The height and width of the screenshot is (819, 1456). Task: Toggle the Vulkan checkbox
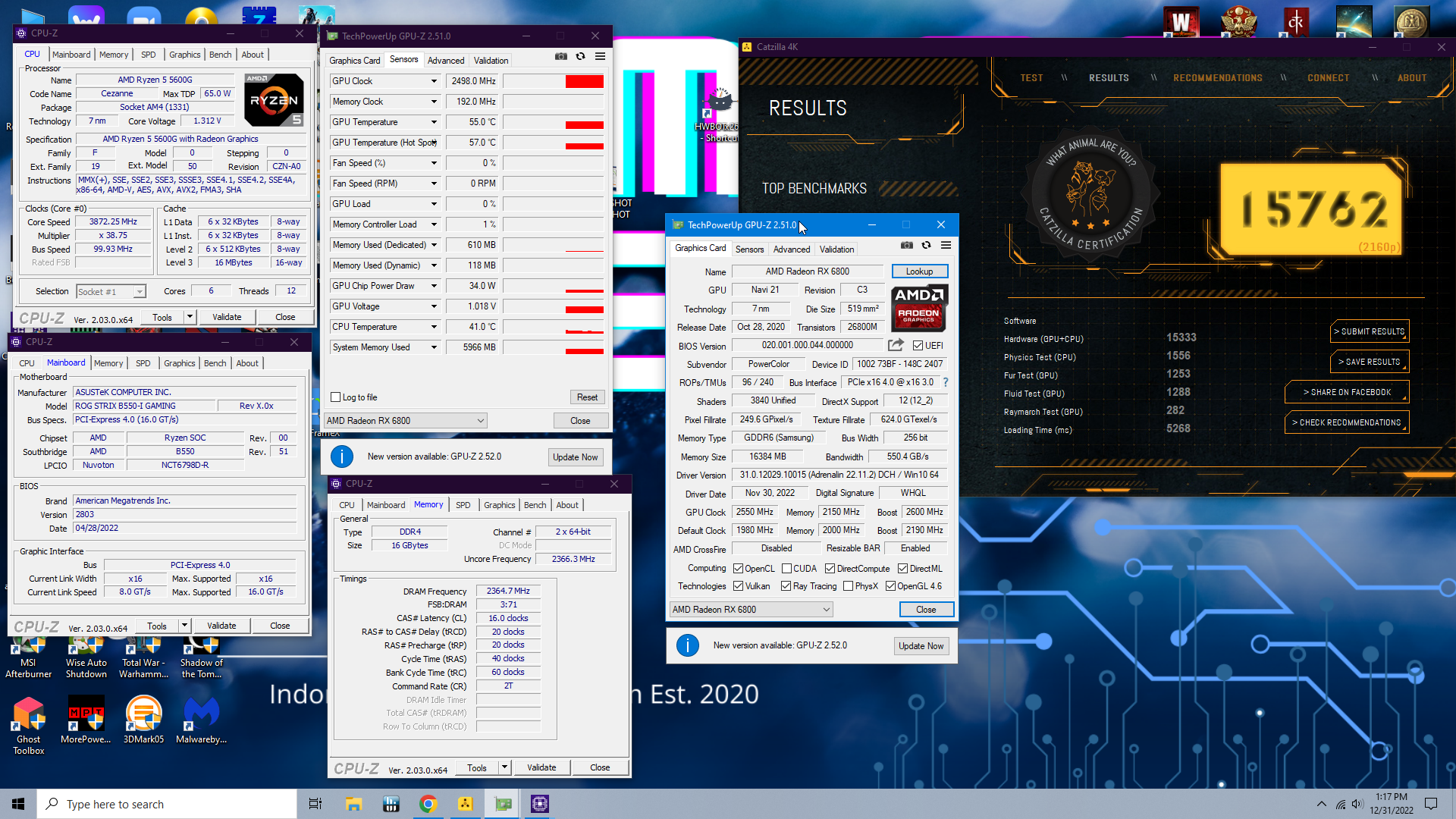738,586
